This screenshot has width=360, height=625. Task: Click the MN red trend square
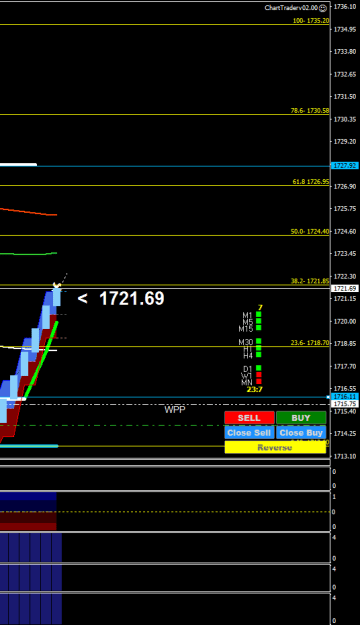tap(259, 381)
